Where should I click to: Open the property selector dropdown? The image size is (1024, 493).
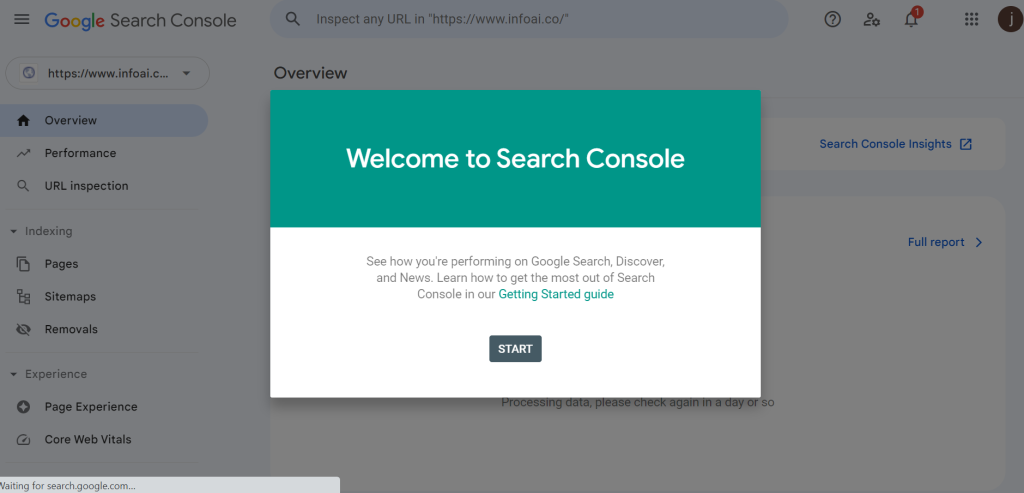tap(107, 73)
